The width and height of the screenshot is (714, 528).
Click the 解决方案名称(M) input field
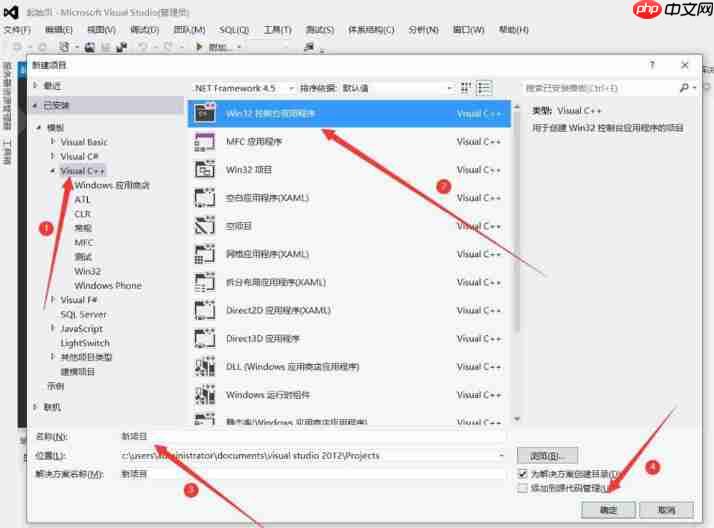pyautogui.click(x=312, y=474)
